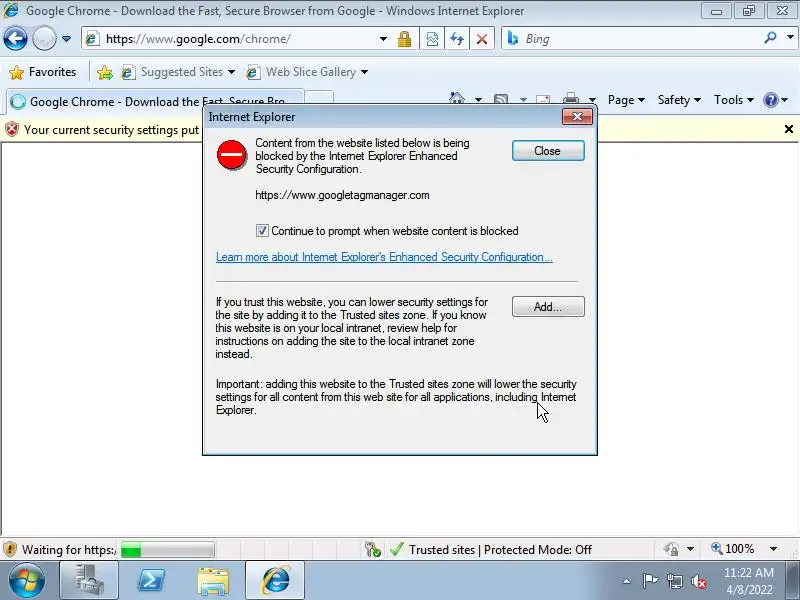Screen dimensions: 800x600
Task: Go to Home page using the house icon
Action: (457, 99)
